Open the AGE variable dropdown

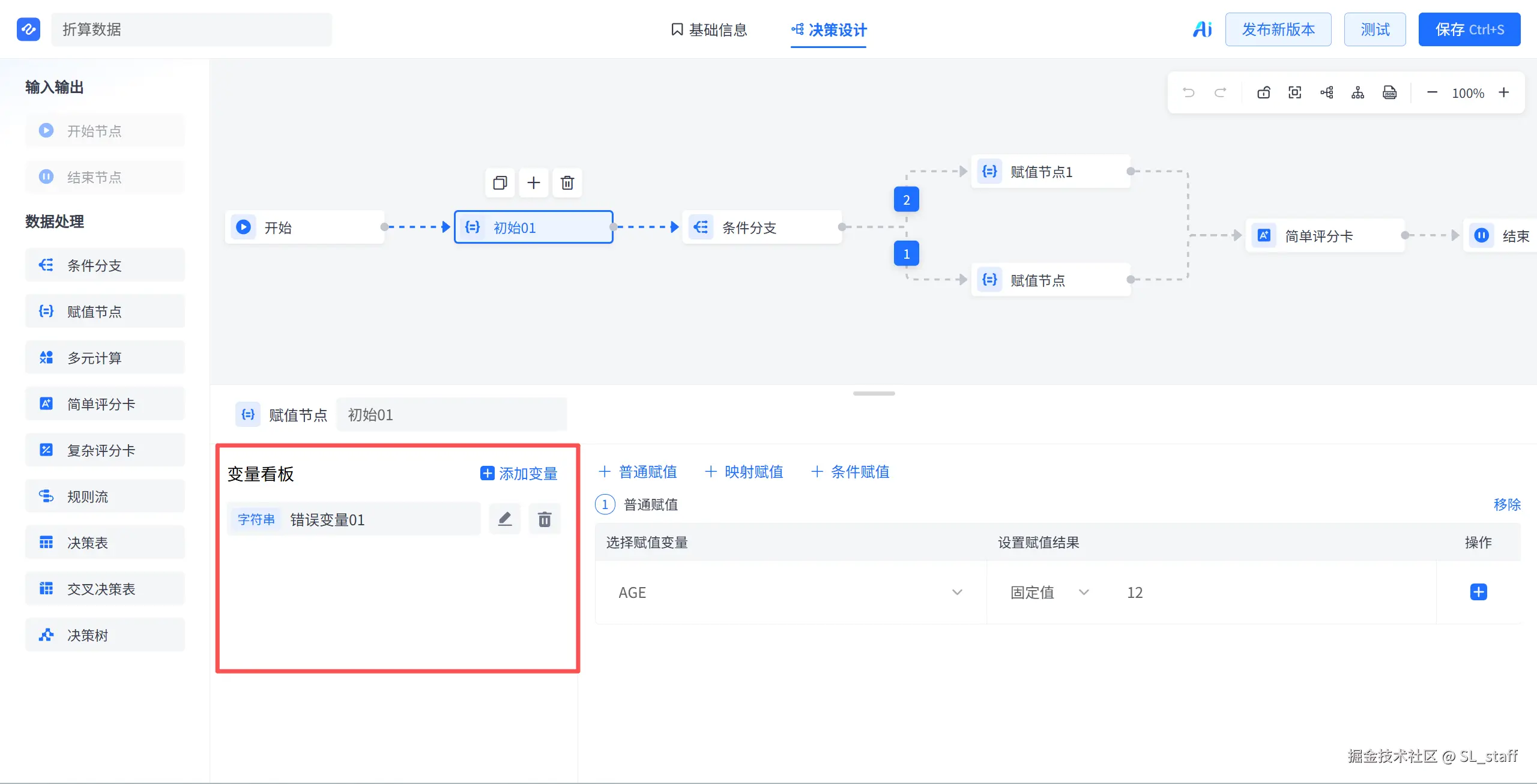coord(791,593)
